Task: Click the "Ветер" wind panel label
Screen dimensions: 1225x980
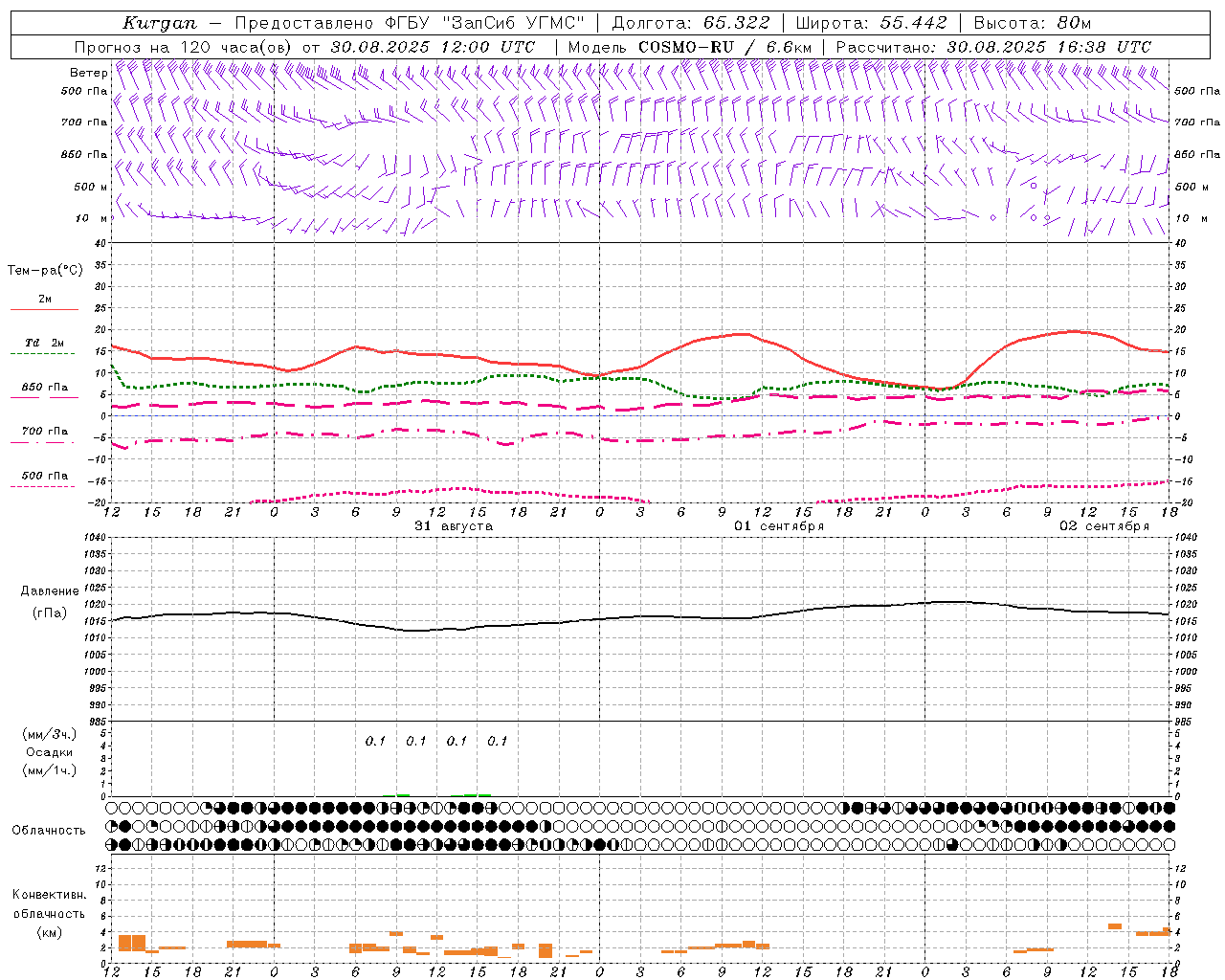Action: tap(89, 73)
